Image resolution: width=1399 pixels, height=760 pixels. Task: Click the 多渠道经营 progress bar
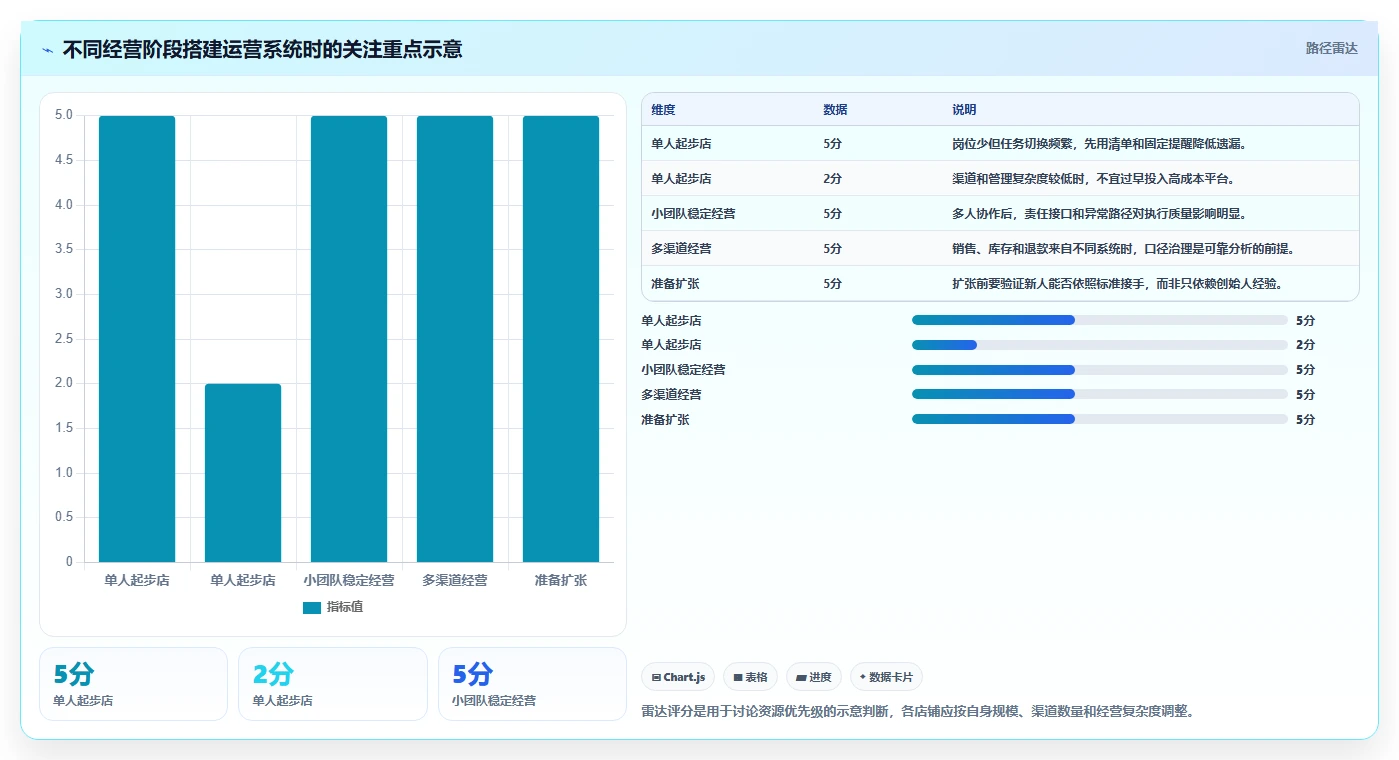[1099, 394]
